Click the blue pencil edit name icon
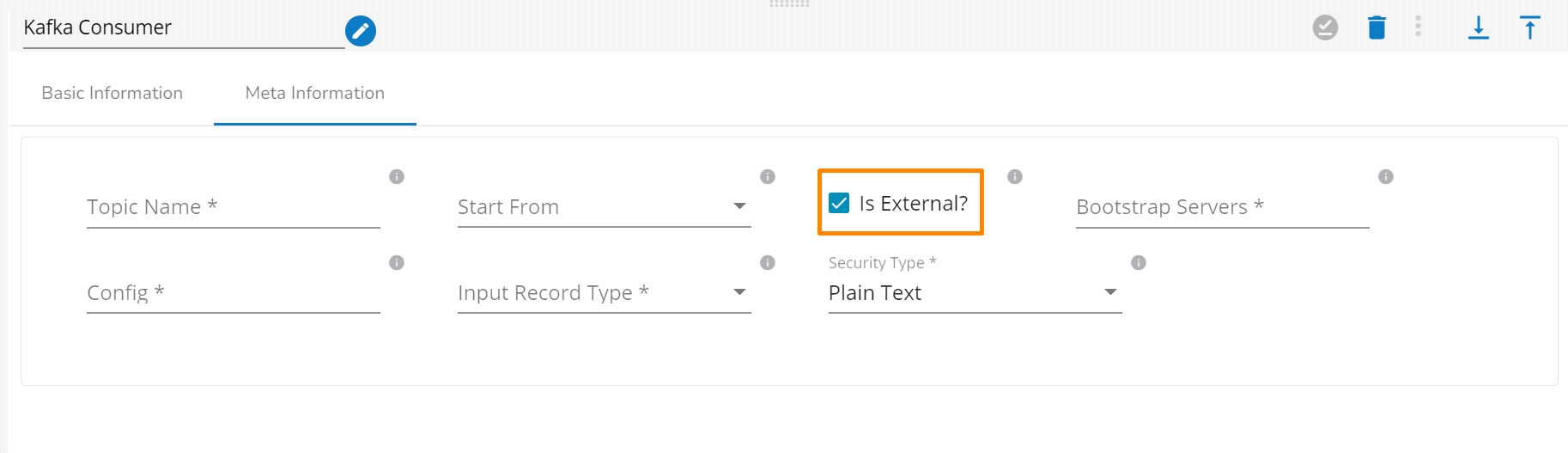Viewport: 1568px width, 453px height. [361, 31]
